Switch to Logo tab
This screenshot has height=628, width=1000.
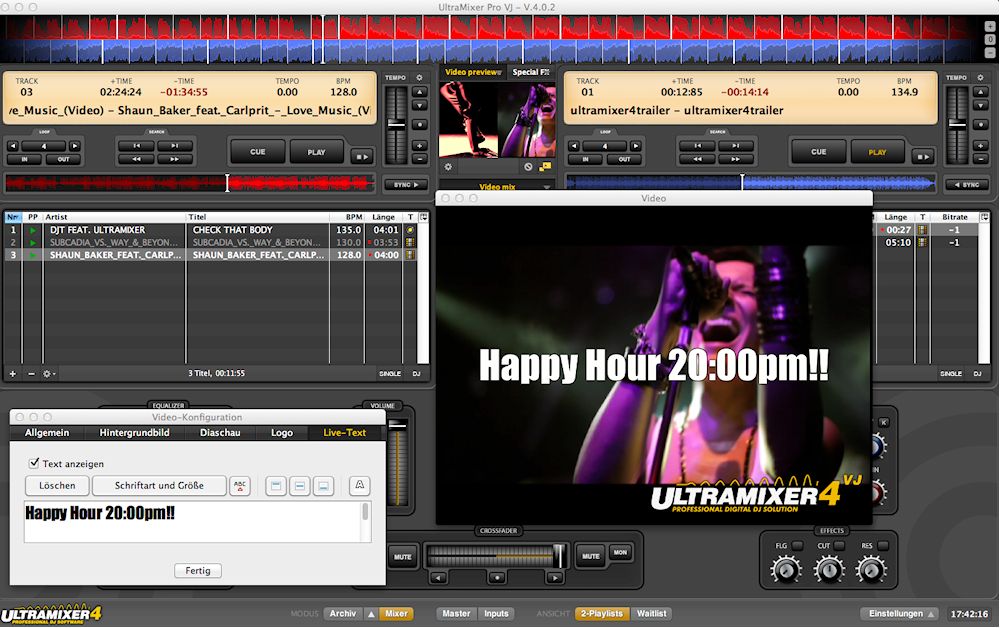[281, 432]
